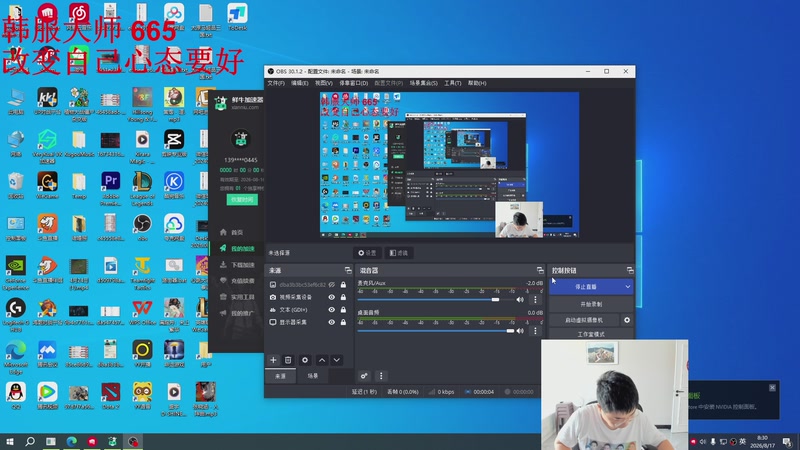Show hidden dba3b3bc53ef6c82 source via eye
800x450 pixels.
coord(332,284)
